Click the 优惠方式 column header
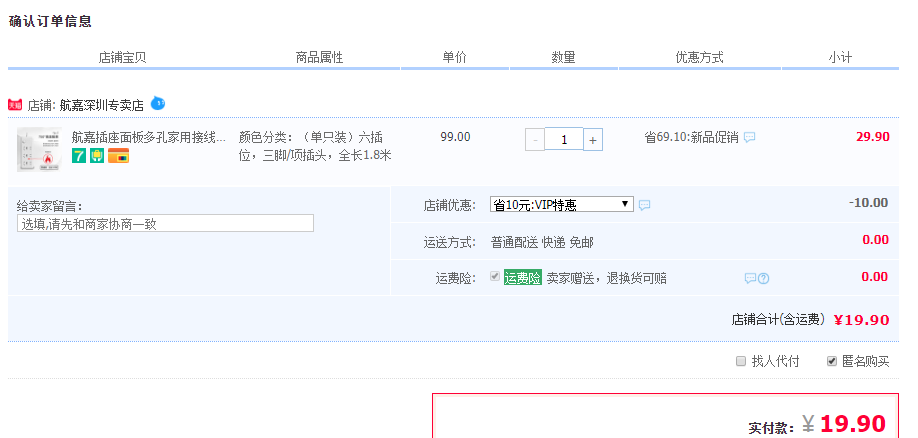 (699, 57)
